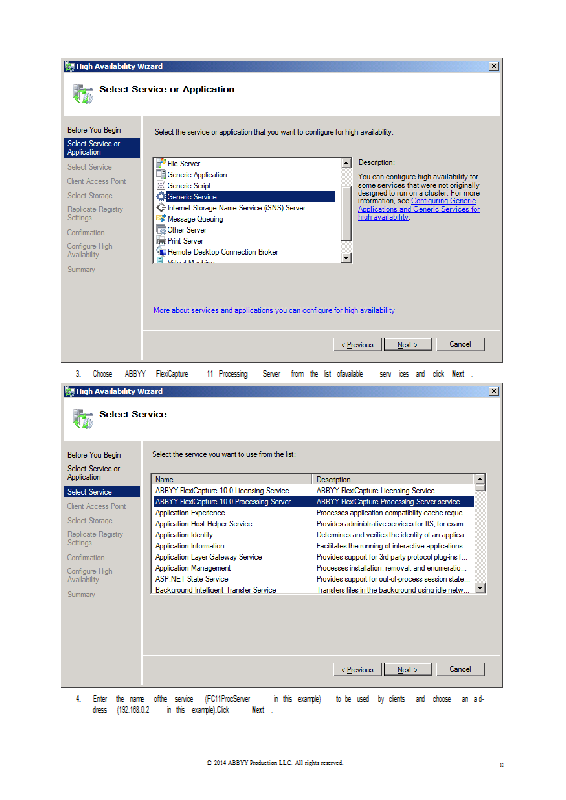Click scroll-up arrow of service type list
This screenshot has height=800, width=566.
347,163
